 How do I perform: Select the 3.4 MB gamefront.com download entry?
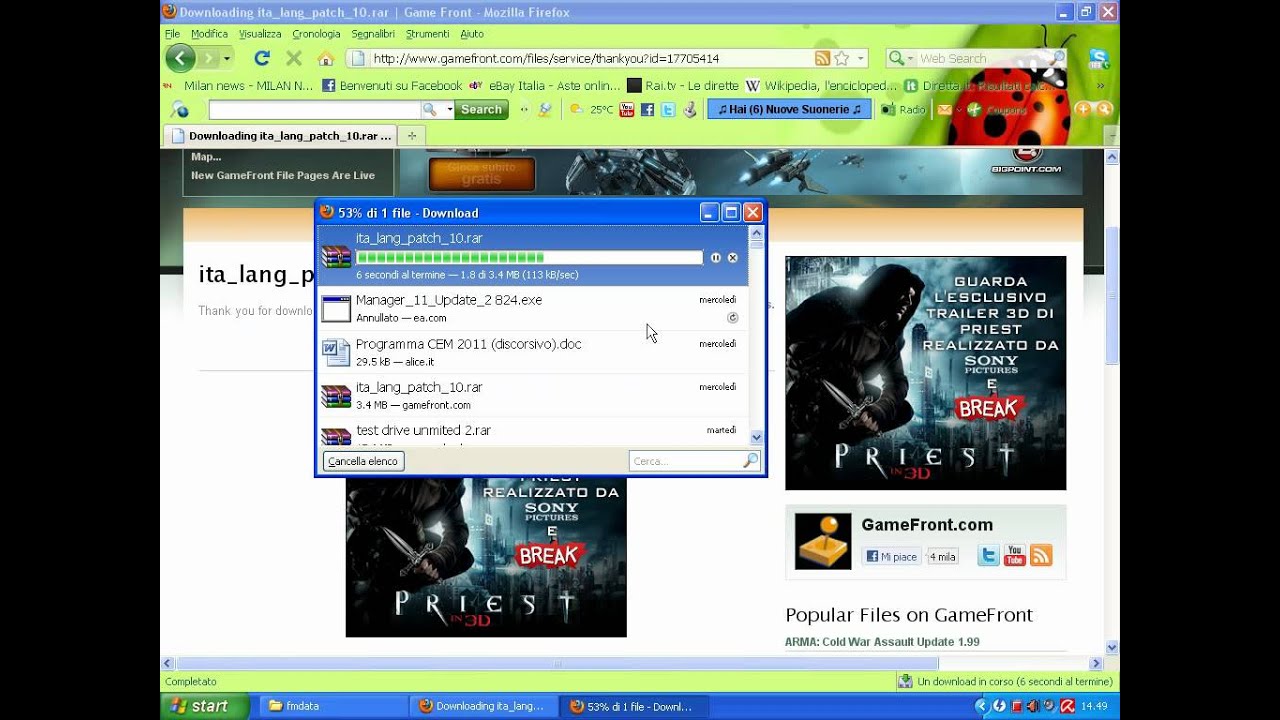point(533,396)
